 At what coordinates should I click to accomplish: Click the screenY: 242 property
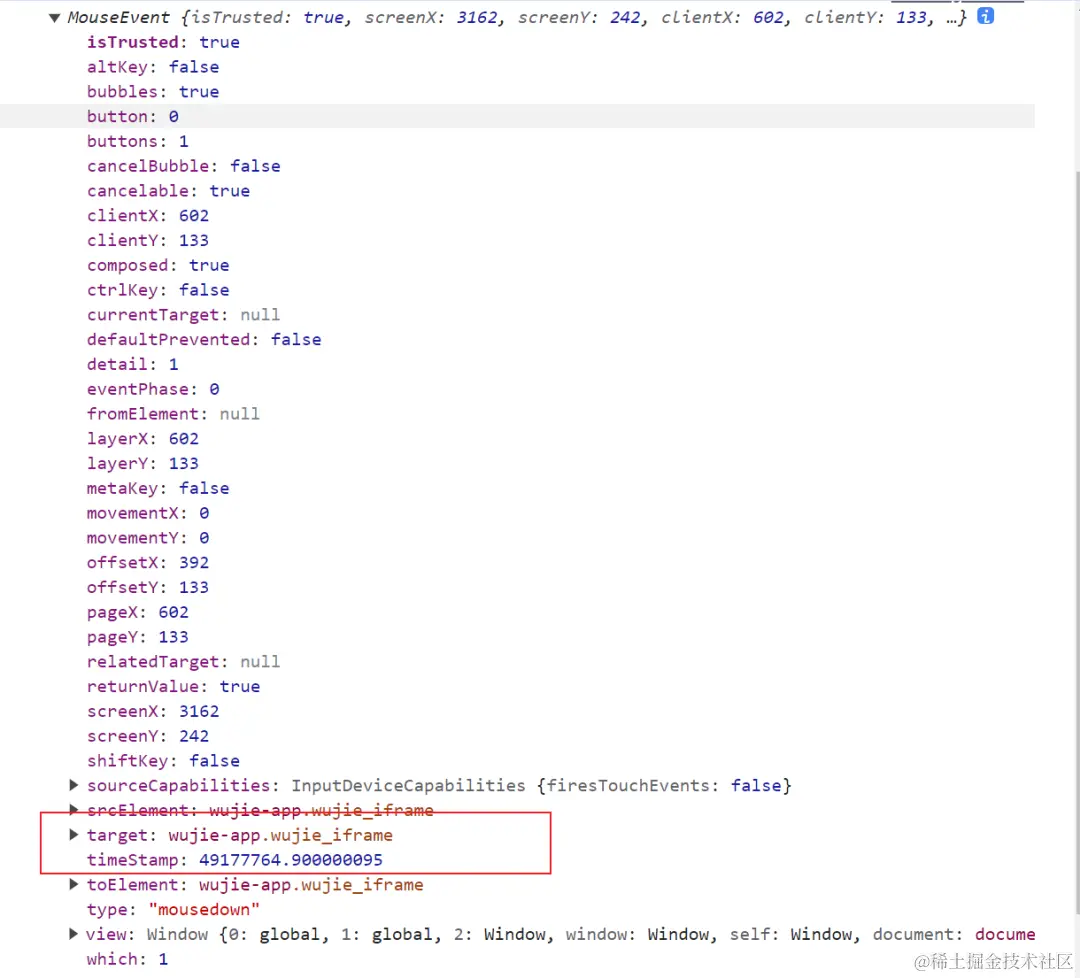pos(148,736)
